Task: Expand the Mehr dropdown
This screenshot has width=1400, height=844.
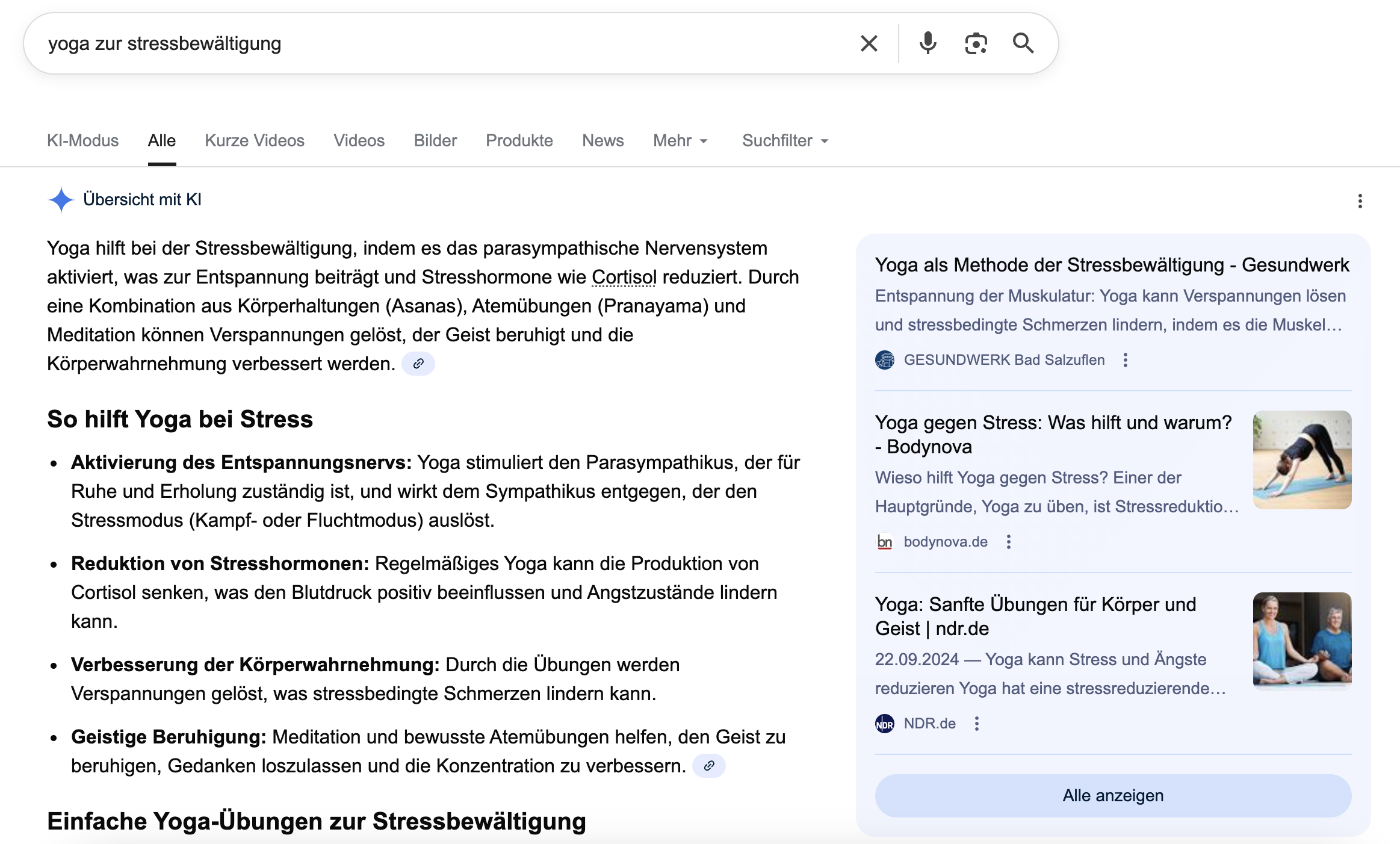Action: pyautogui.click(x=680, y=141)
